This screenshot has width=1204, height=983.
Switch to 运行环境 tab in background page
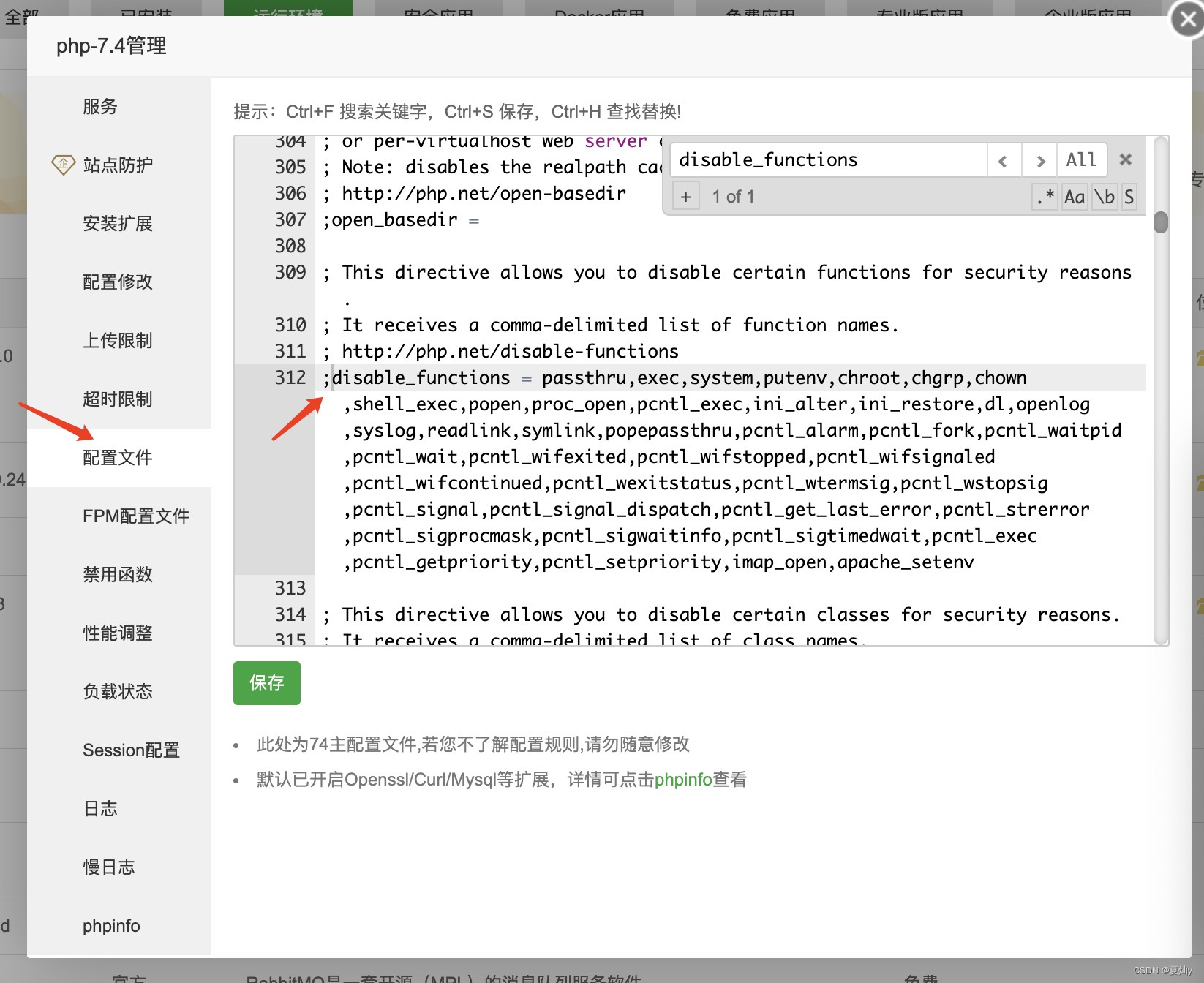pyautogui.click(x=288, y=8)
